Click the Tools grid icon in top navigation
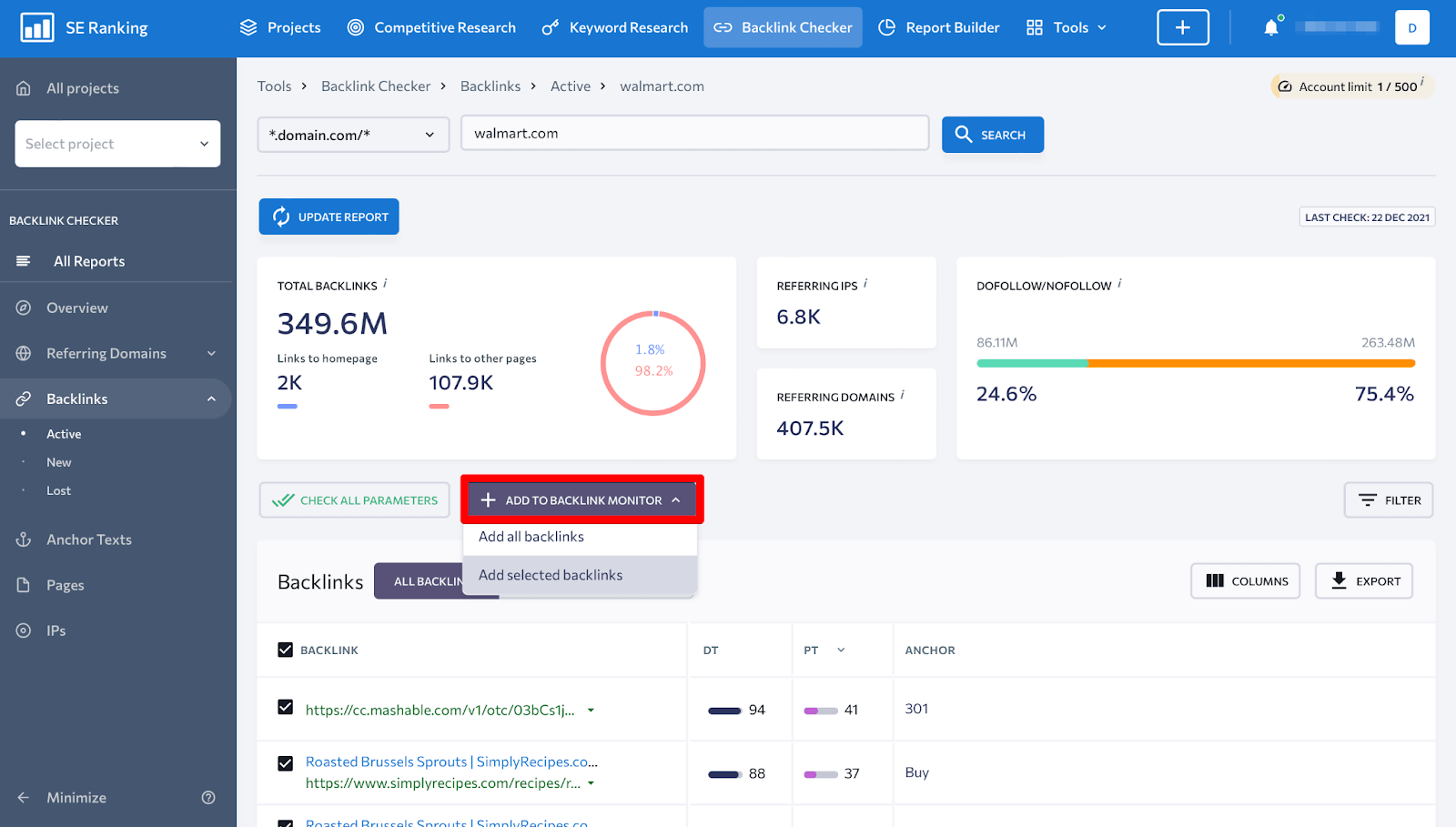Image resolution: width=1456 pixels, height=827 pixels. [x=1035, y=27]
